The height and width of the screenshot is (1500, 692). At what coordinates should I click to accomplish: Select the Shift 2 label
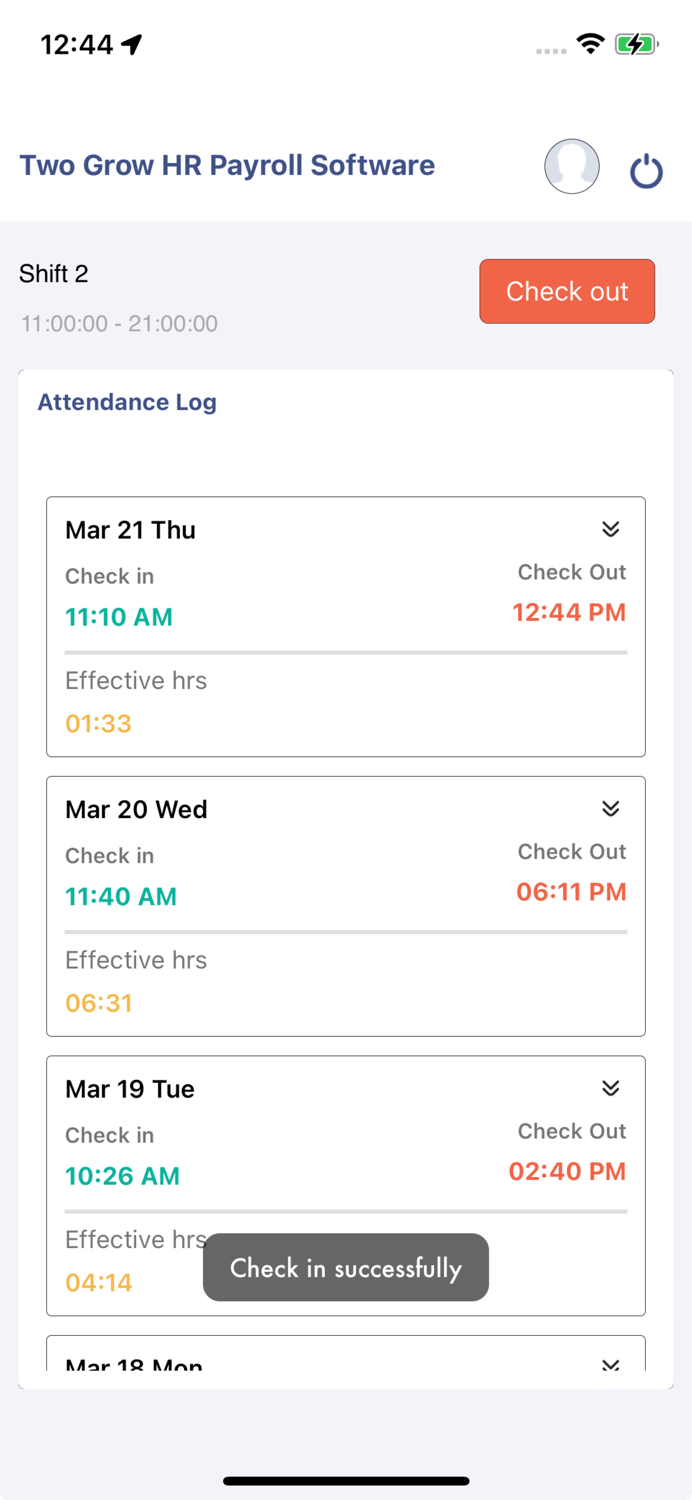click(54, 274)
